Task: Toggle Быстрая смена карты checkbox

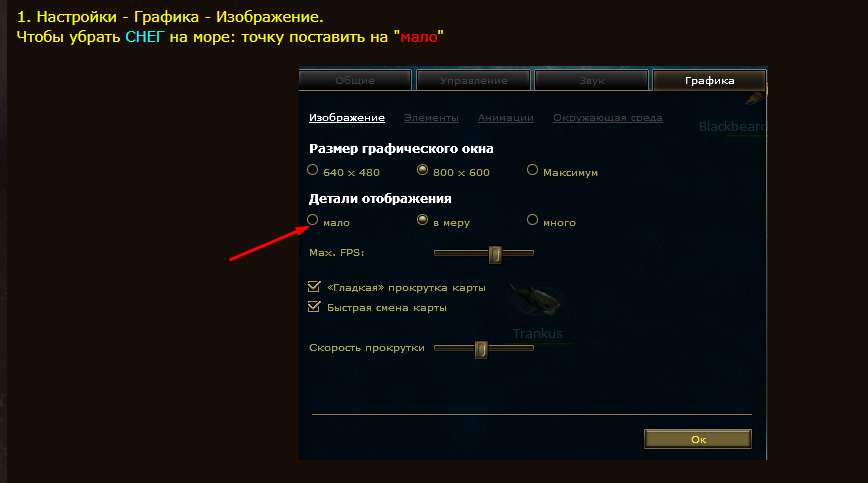Action: [314, 307]
